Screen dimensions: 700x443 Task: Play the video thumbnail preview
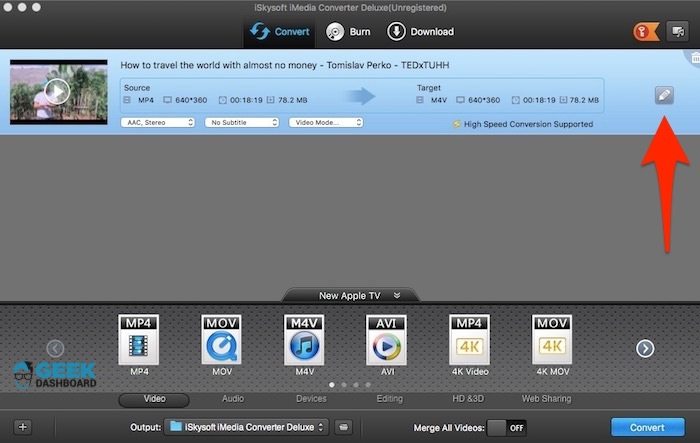[57, 92]
